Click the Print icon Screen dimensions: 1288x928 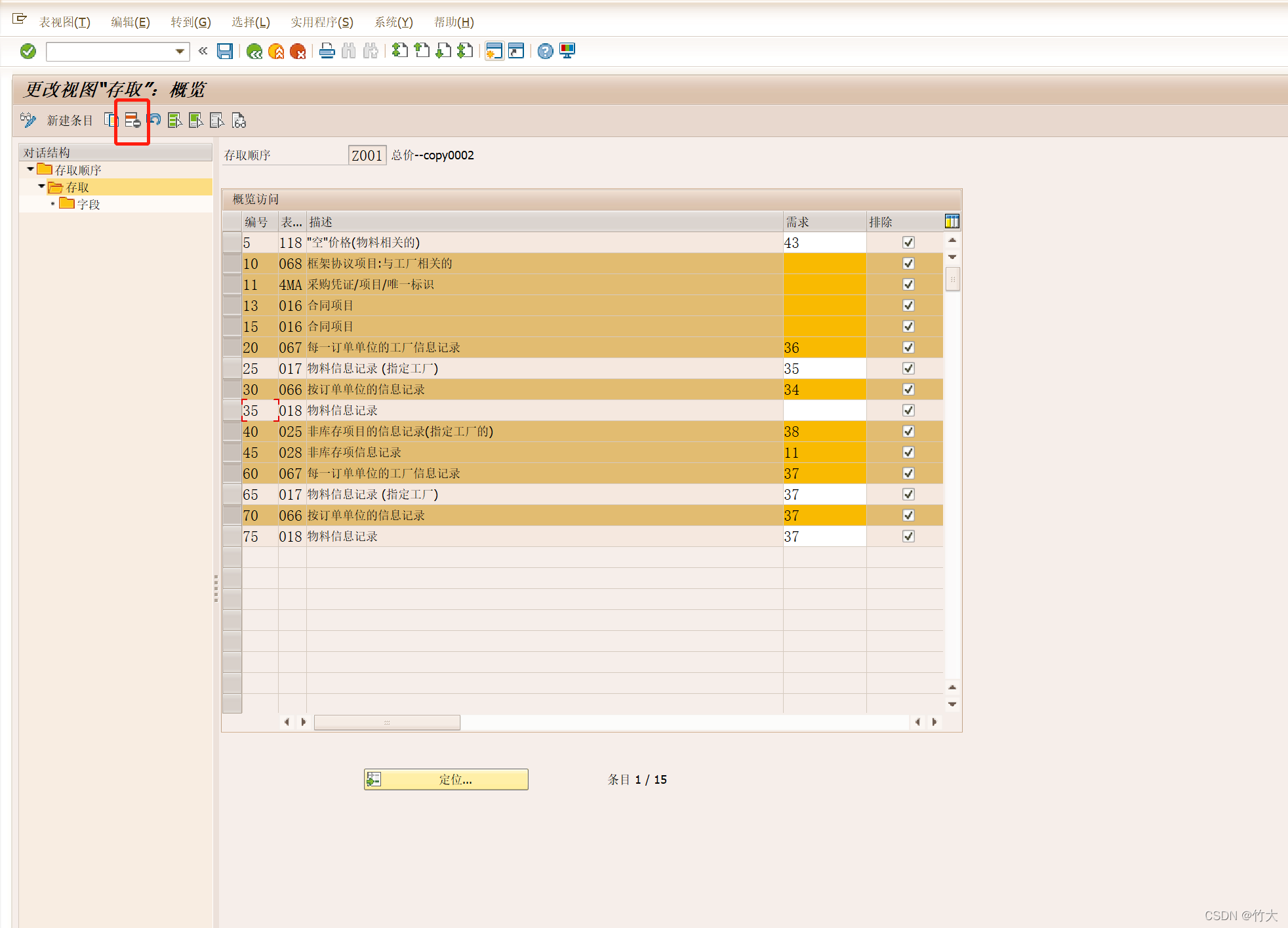click(x=327, y=51)
